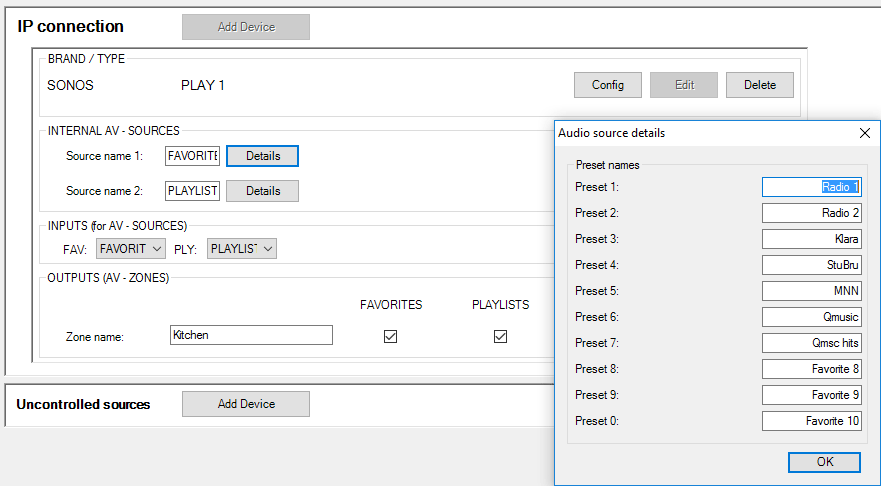
Task: Delete the SONOS PLAY 1 device
Action: click(x=760, y=85)
